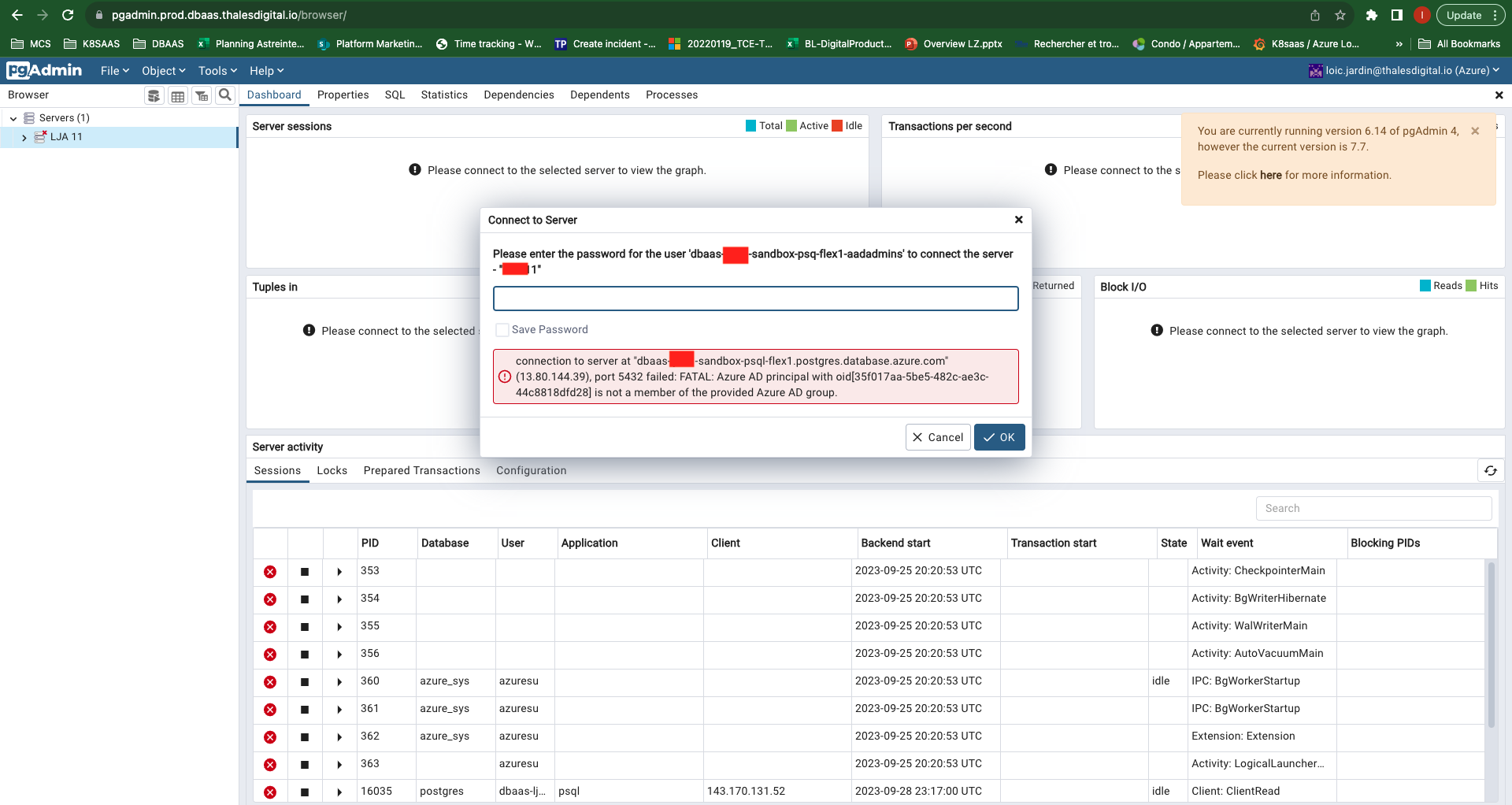This screenshot has width=1512, height=805.
Task: Click the Total legend swatch in Server sessions
Action: click(750, 126)
